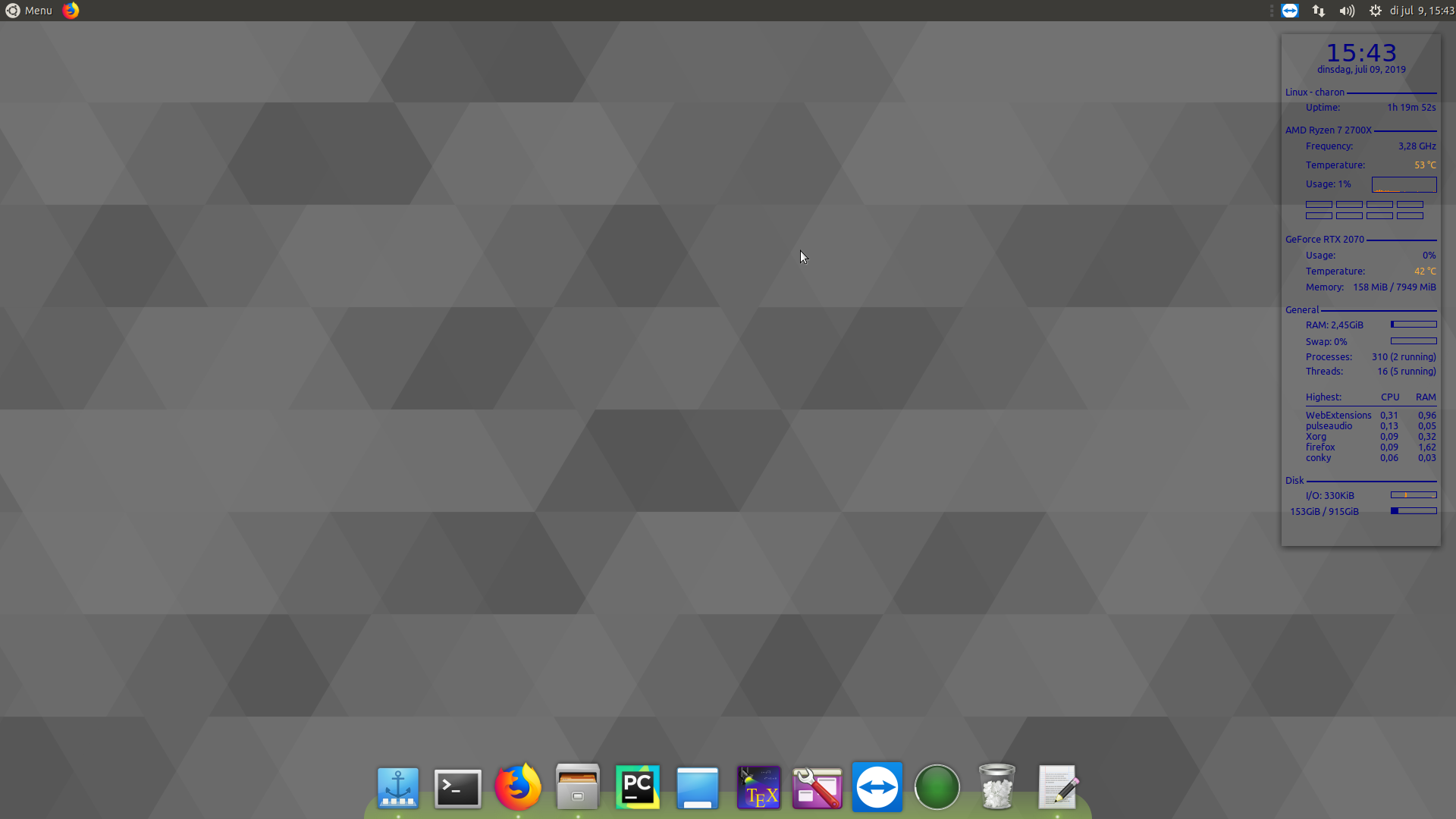Viewport: 1456px width, 819px height.
Task: Click the Firefox launcher beside Menu
Action: (x=71, y=11)
